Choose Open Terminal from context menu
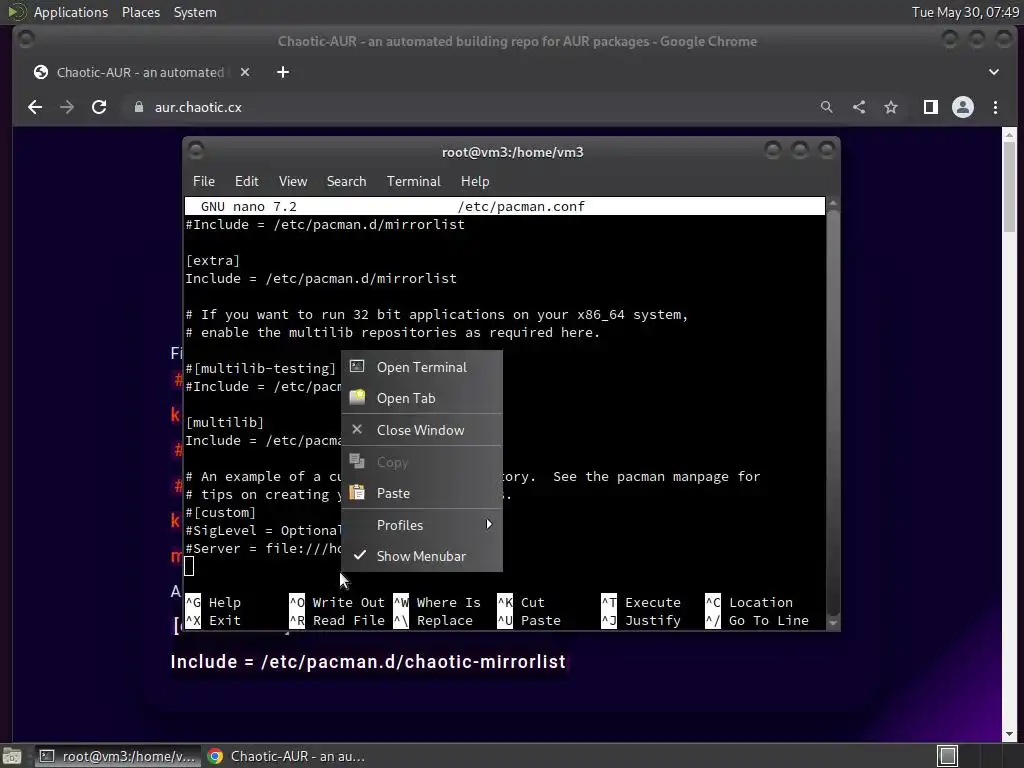The image size is (1024, 768). click(x=422, y=367)
